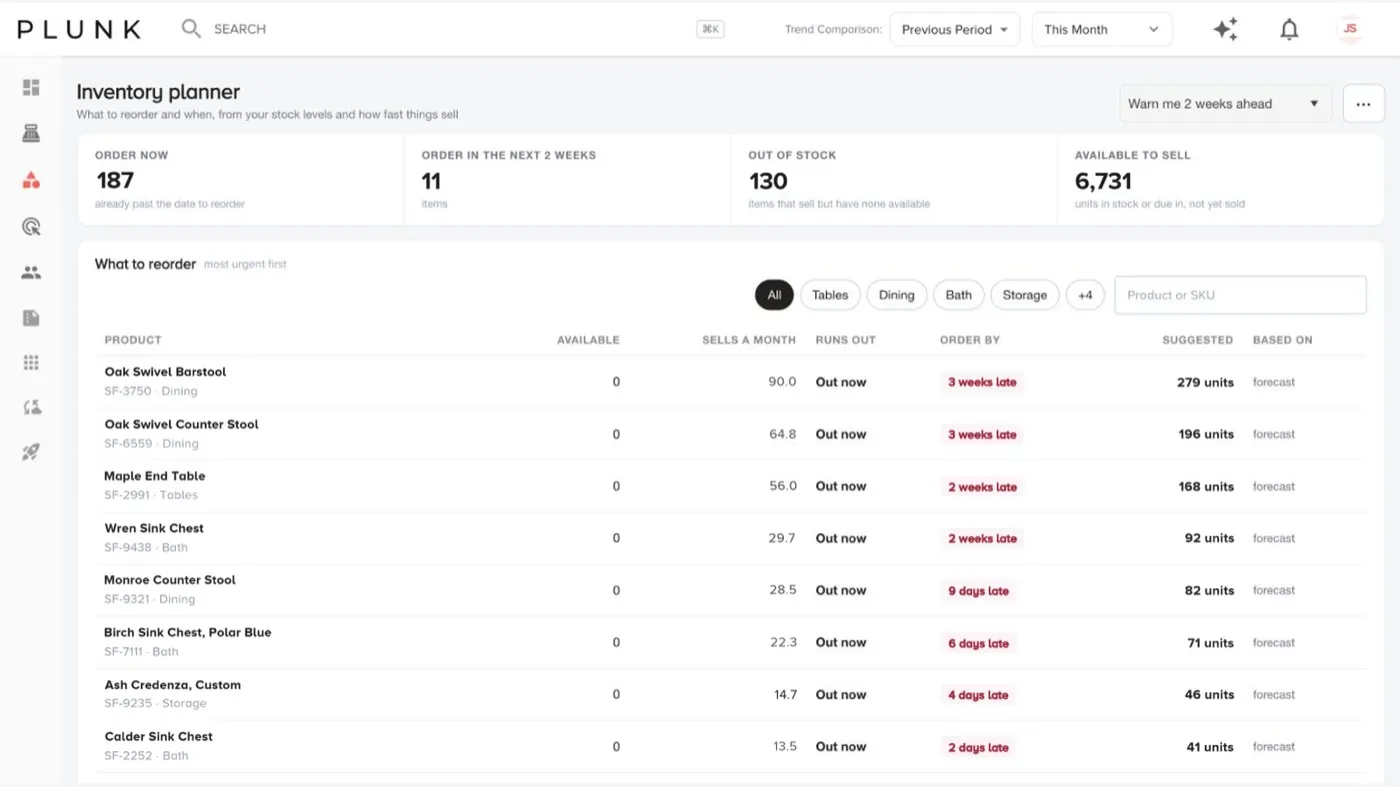1400x787 pixels.
Task: Click the Product or SKU search field
Action: click(1240, 295)
